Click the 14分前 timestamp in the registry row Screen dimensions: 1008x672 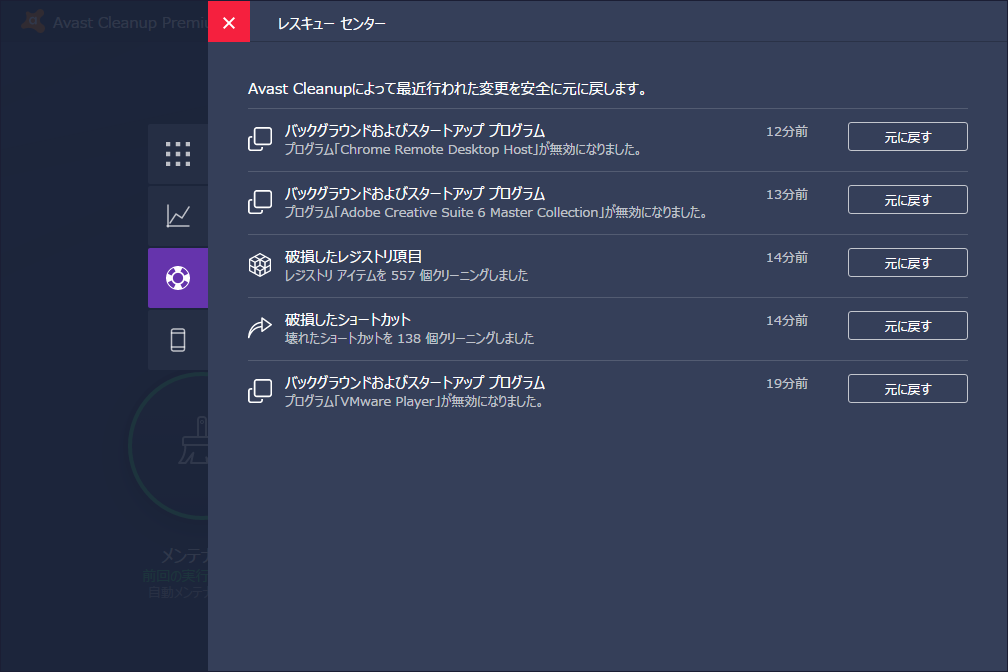pos(787,258)
